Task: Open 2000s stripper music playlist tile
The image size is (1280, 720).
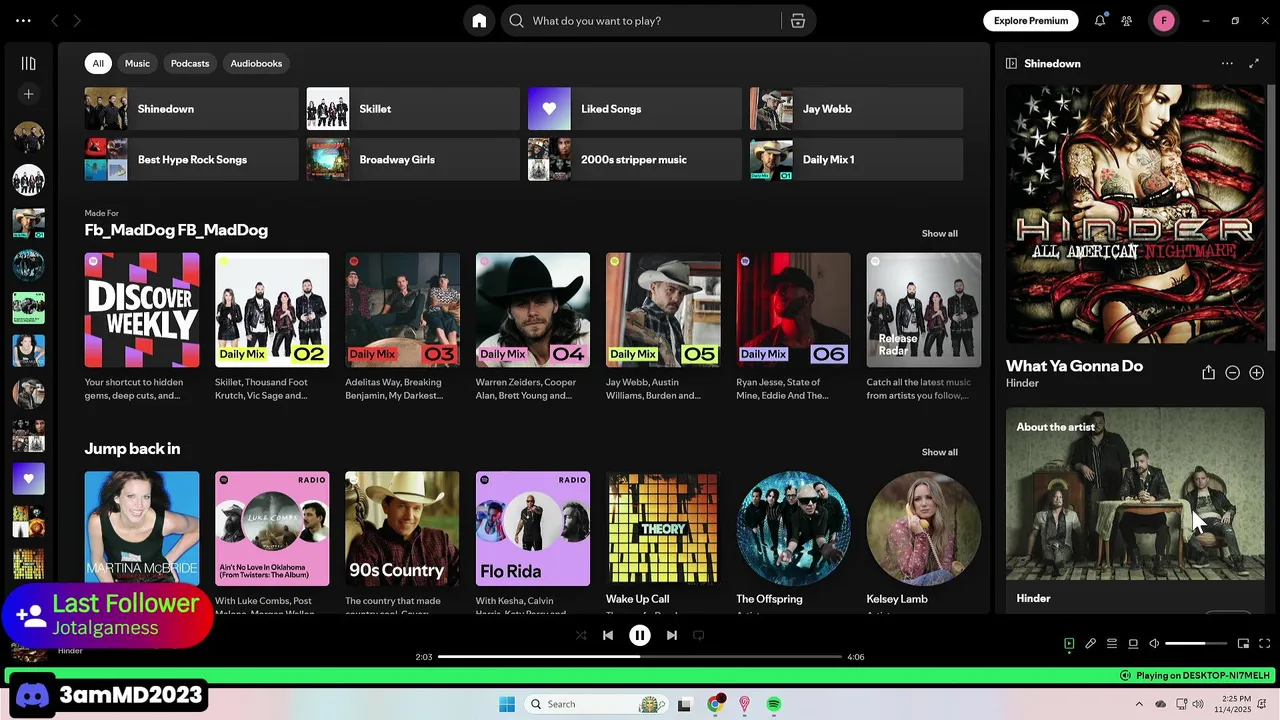Action: click(x=635, y=160)
